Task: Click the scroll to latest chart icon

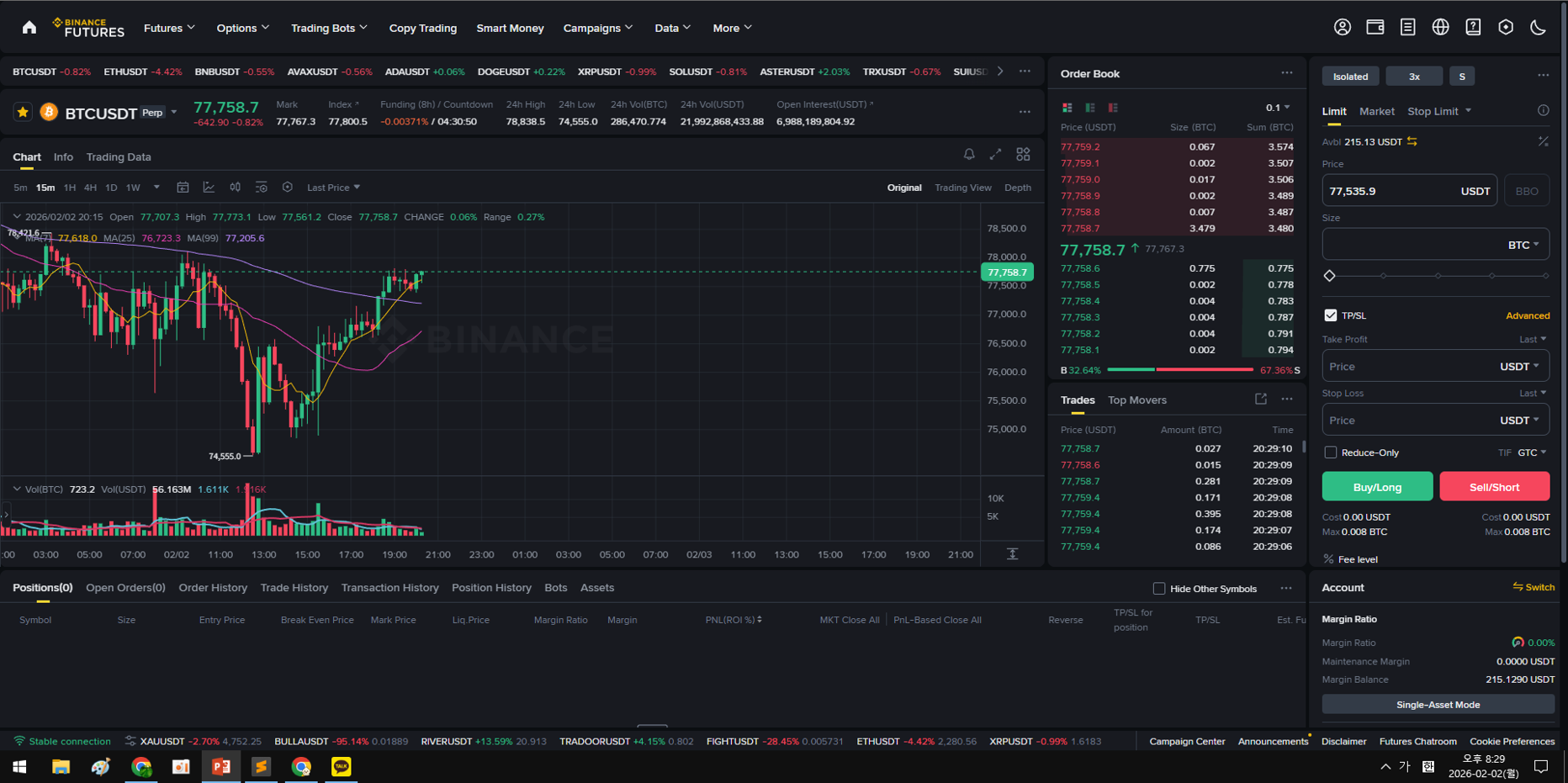Action: (x=1012, y=554)
